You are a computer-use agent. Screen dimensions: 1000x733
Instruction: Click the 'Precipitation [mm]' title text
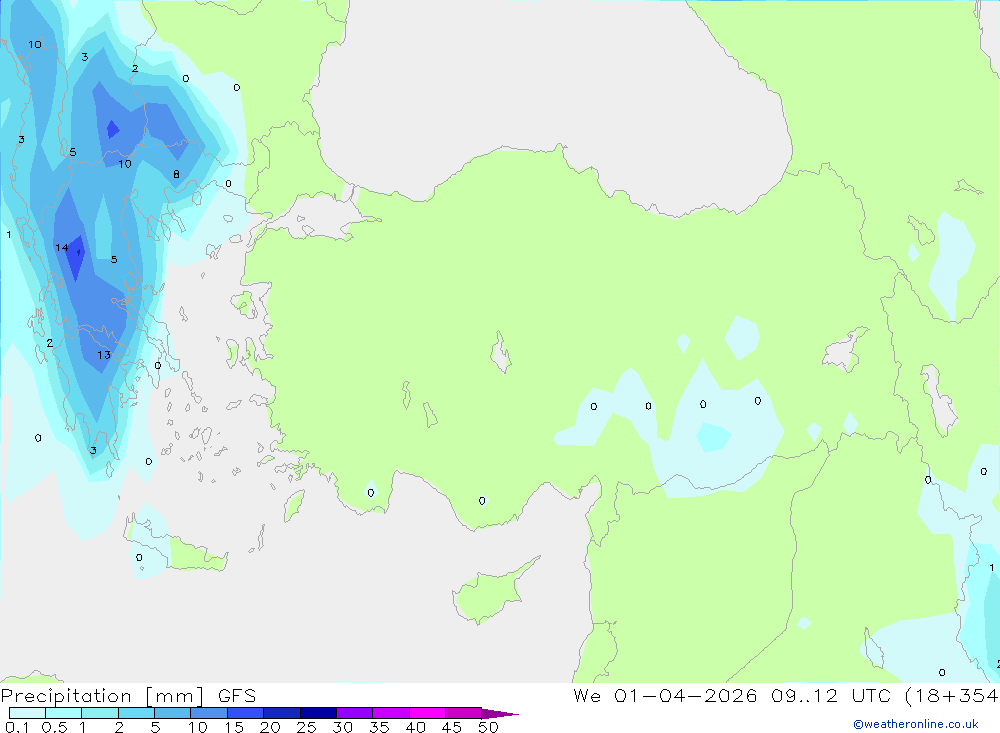coord(103,695)
